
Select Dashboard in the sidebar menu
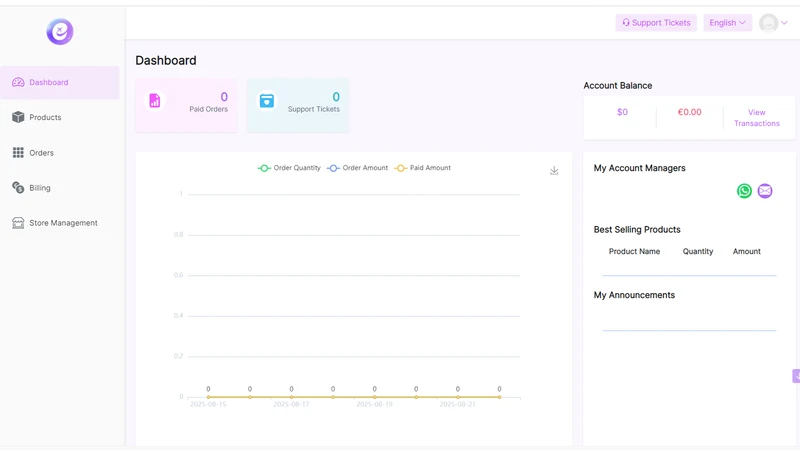60,82
